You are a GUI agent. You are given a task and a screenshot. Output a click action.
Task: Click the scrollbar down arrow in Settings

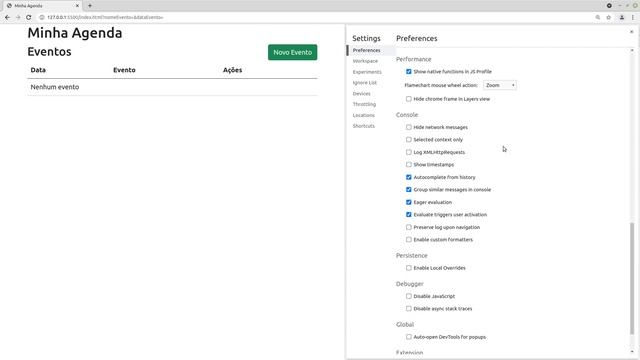(x=632, y=351)
